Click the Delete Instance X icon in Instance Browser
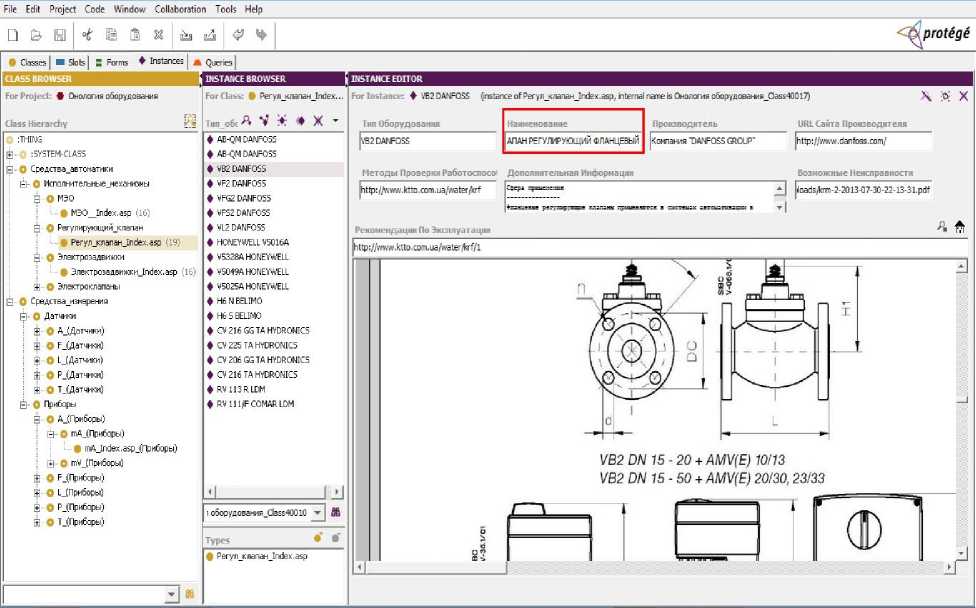 (x=317, y=121)
